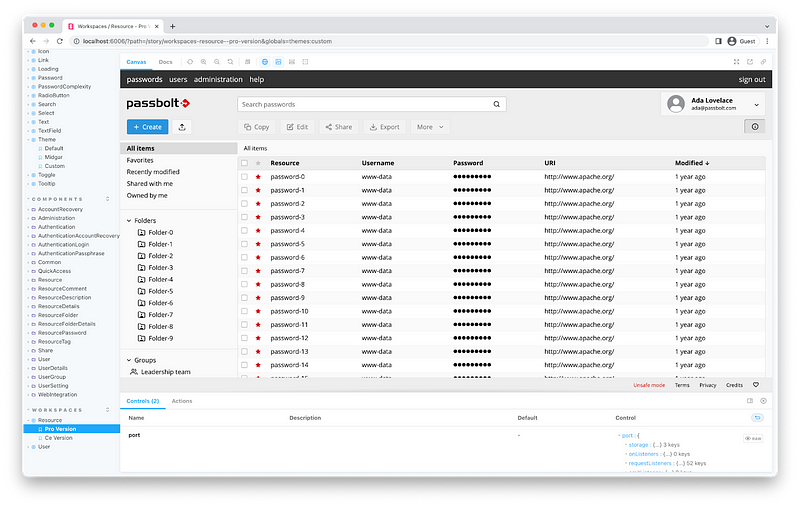Image resolution: width=800 pixels, height=507 pixels.
Task: Check the box for password-4
Action: 244,231
